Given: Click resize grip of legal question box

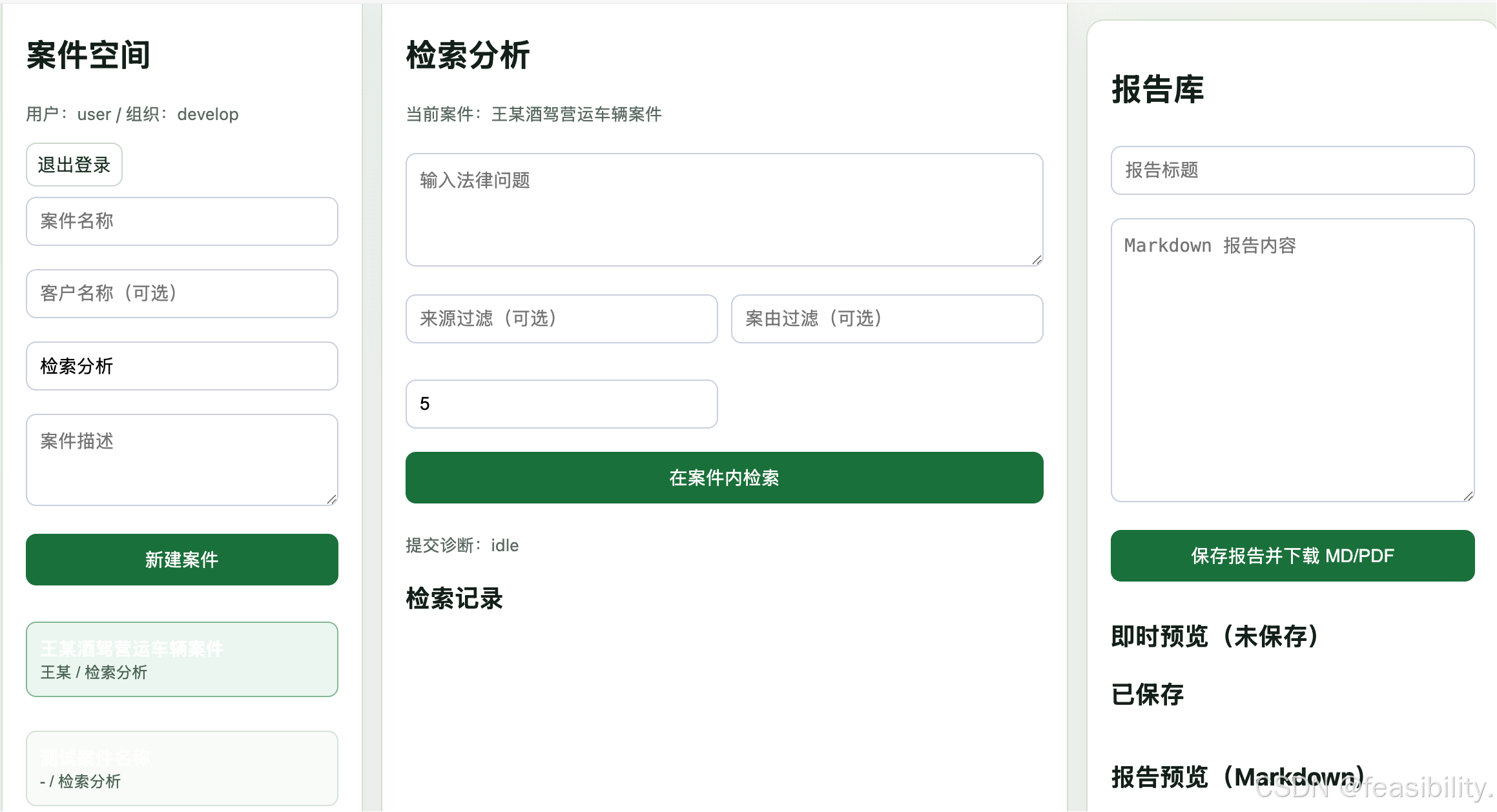Looking at the screenshot, I should click(1037, 259).
